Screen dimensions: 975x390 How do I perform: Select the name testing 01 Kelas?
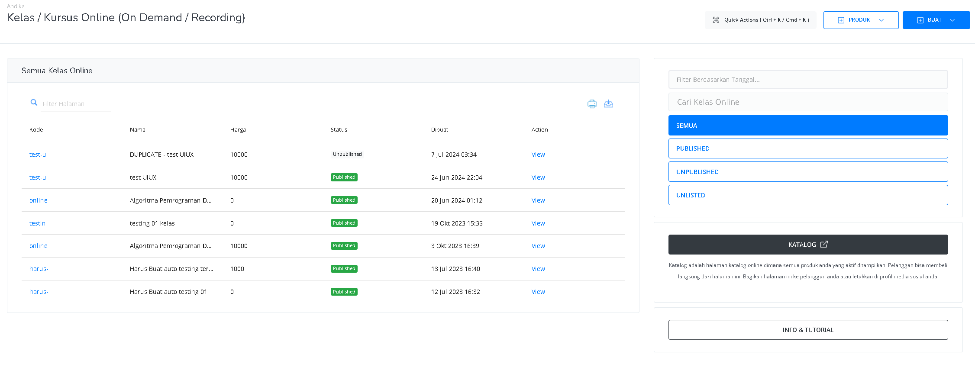coord(152,223)
